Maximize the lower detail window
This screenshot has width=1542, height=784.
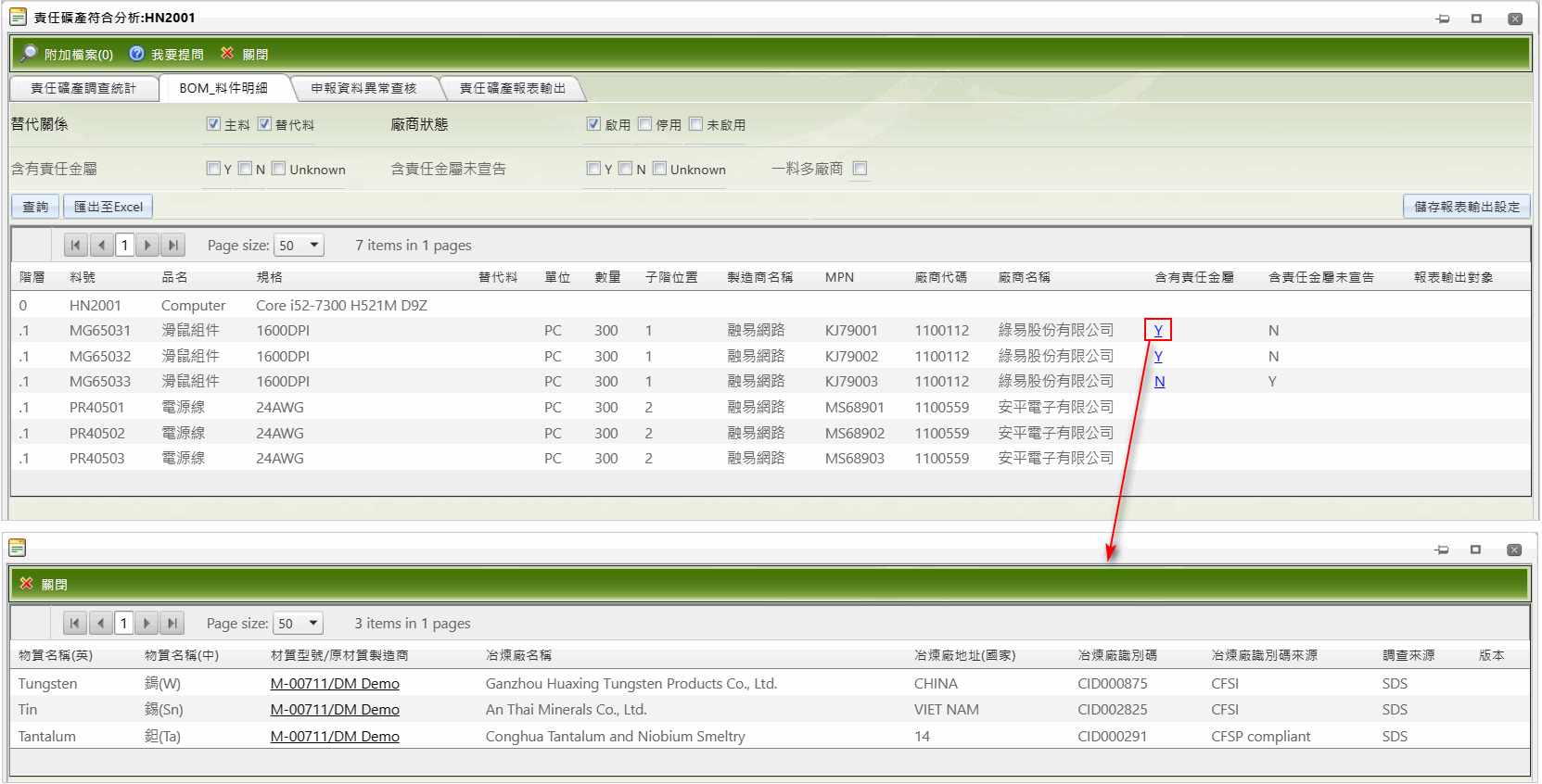[x=1475, y=550]
